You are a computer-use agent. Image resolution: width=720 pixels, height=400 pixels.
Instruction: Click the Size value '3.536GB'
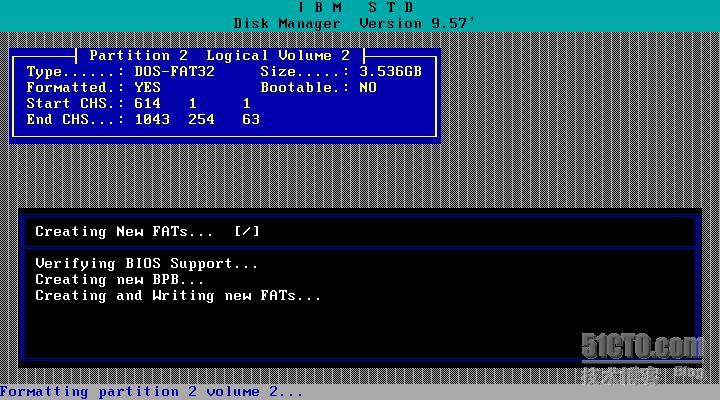390,72
